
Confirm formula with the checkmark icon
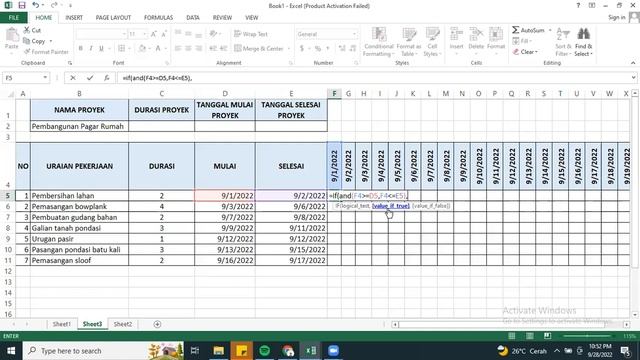point(90,78)
